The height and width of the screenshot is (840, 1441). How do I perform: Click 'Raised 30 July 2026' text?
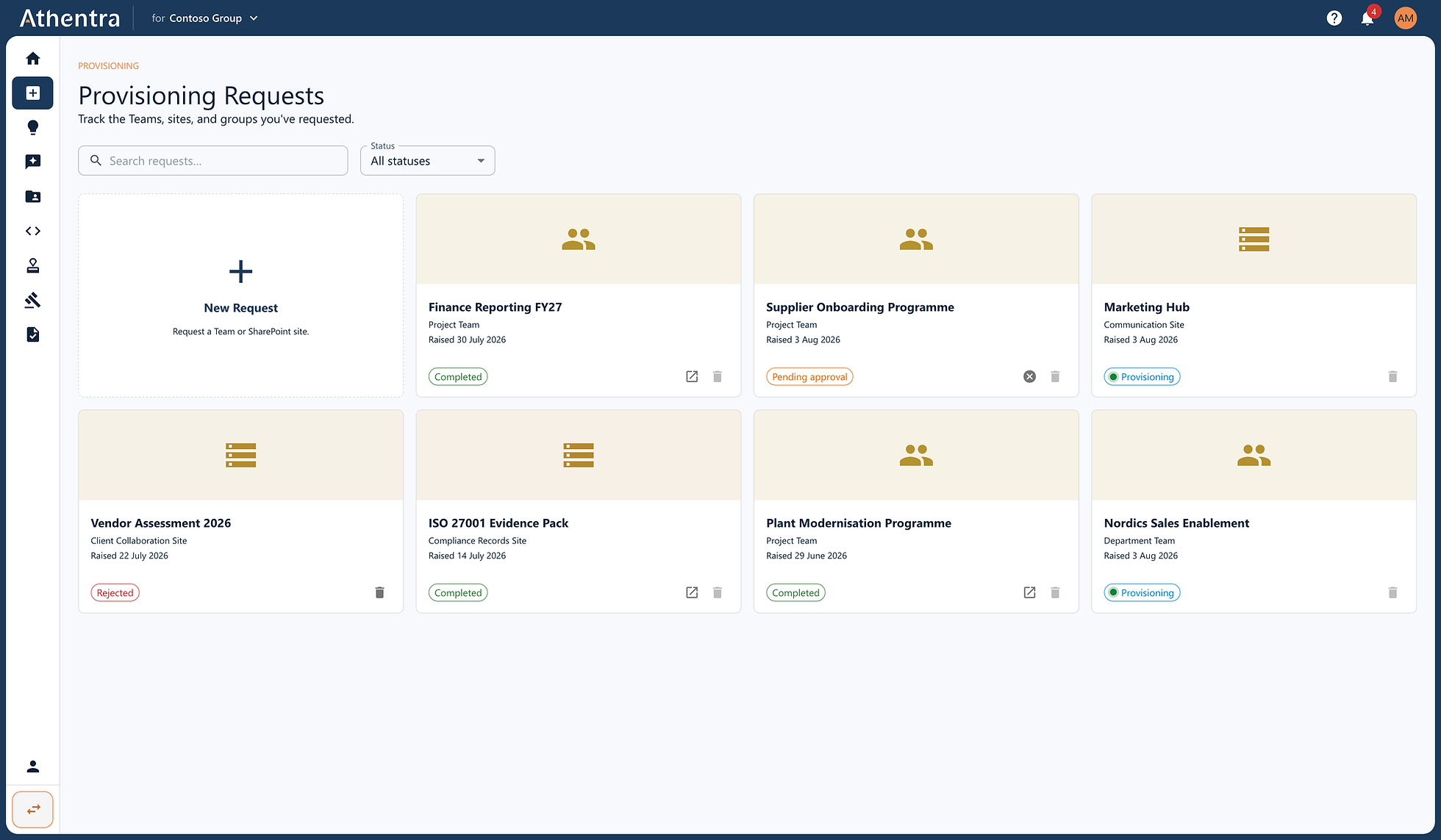pos(467,340)
